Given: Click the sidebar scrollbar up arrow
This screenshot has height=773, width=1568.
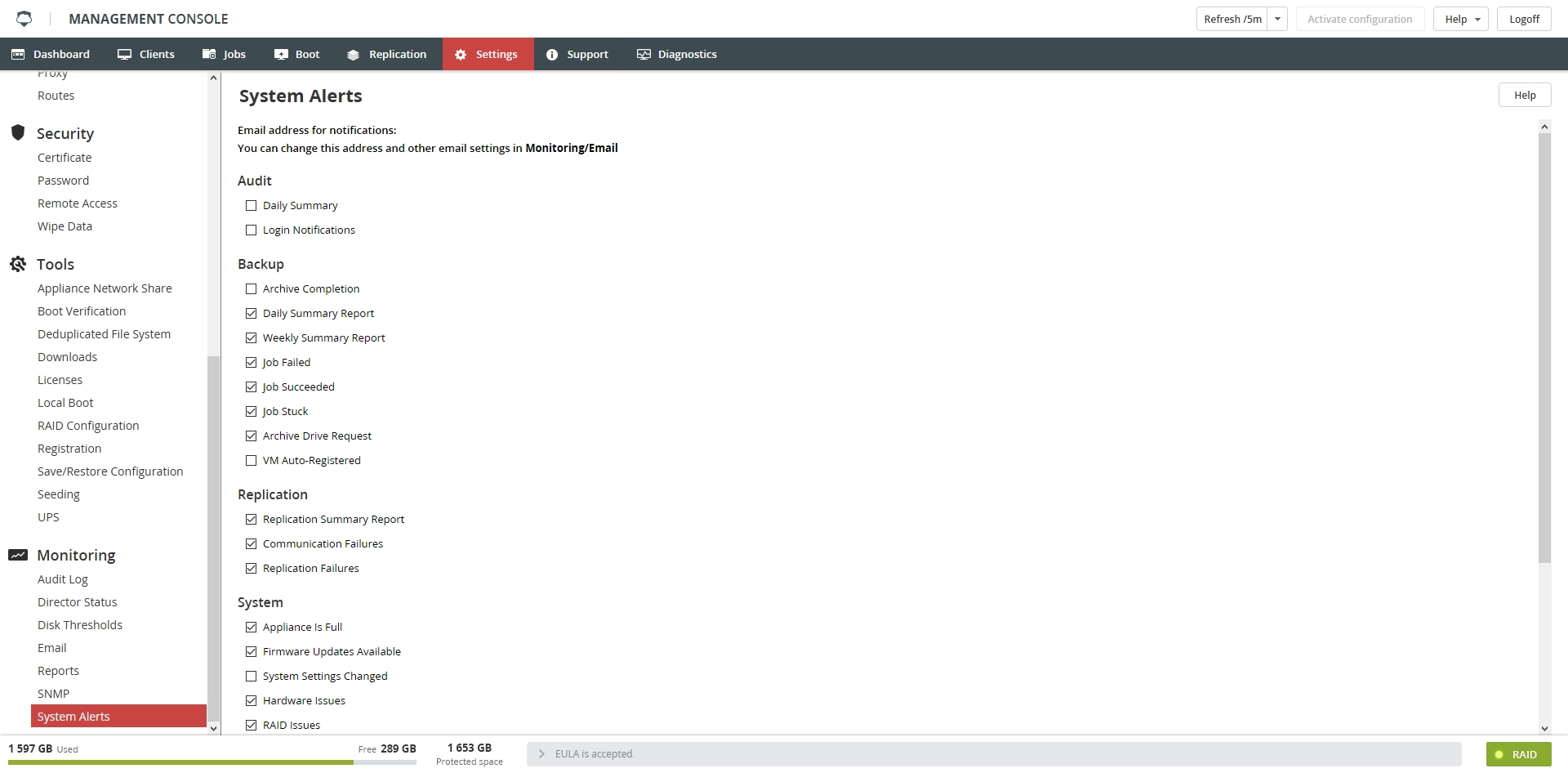Looking at the screenshot, I should [x=214, y=78].
